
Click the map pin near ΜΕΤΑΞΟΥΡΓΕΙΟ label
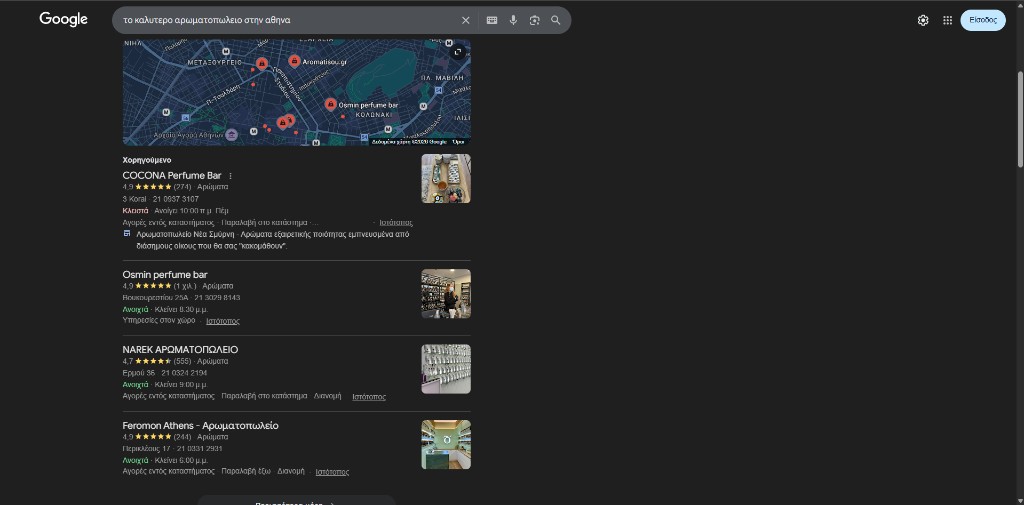(262, 64)
